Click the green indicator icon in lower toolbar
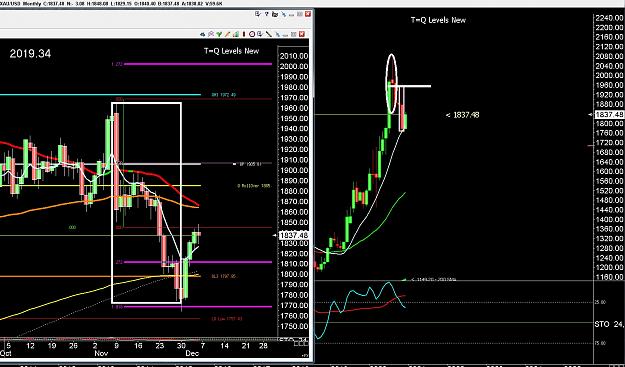The width and height of the screenshot is (625, 367). (x=219, y=34)
